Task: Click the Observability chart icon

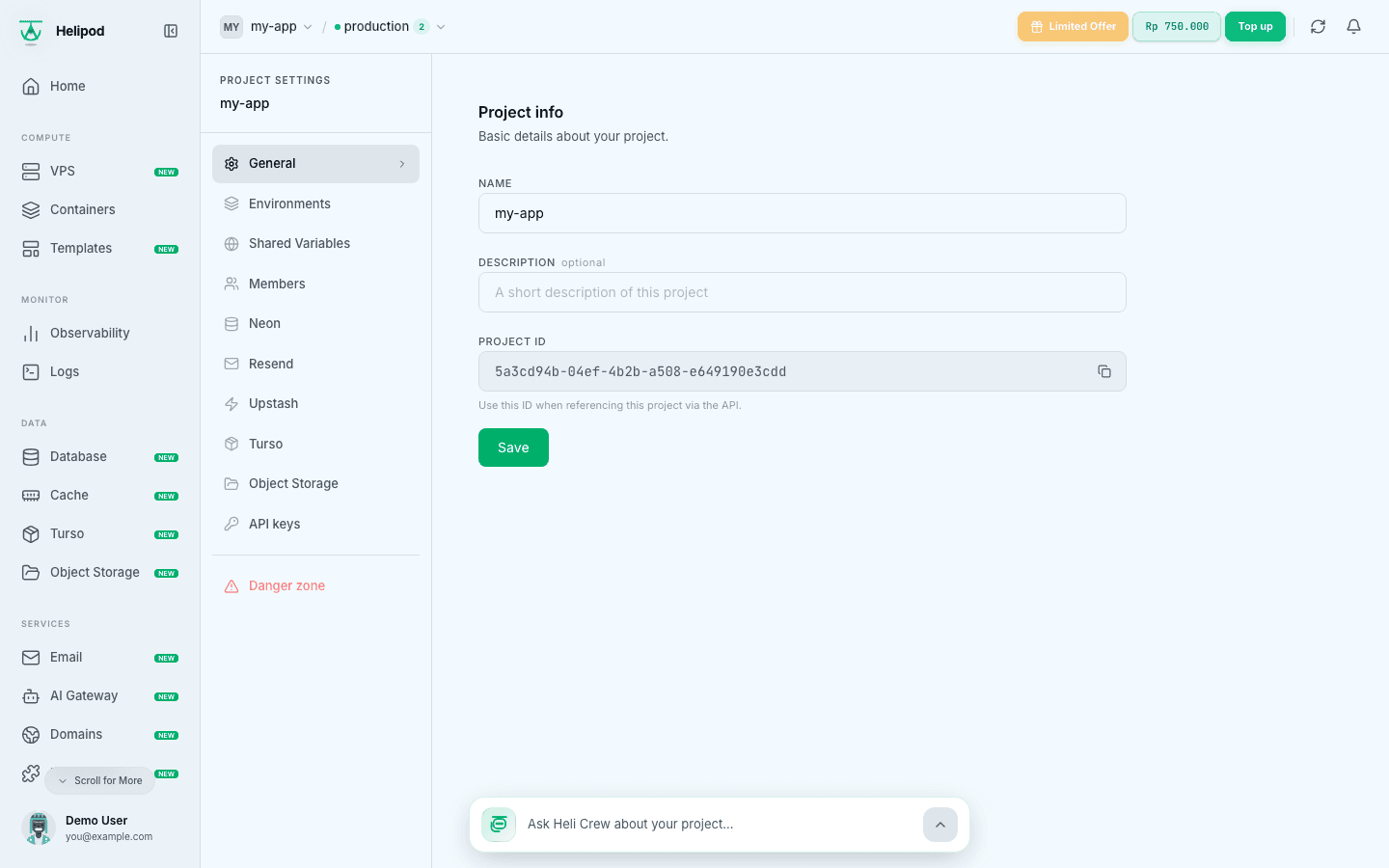Action: click(x=31, y=333)
